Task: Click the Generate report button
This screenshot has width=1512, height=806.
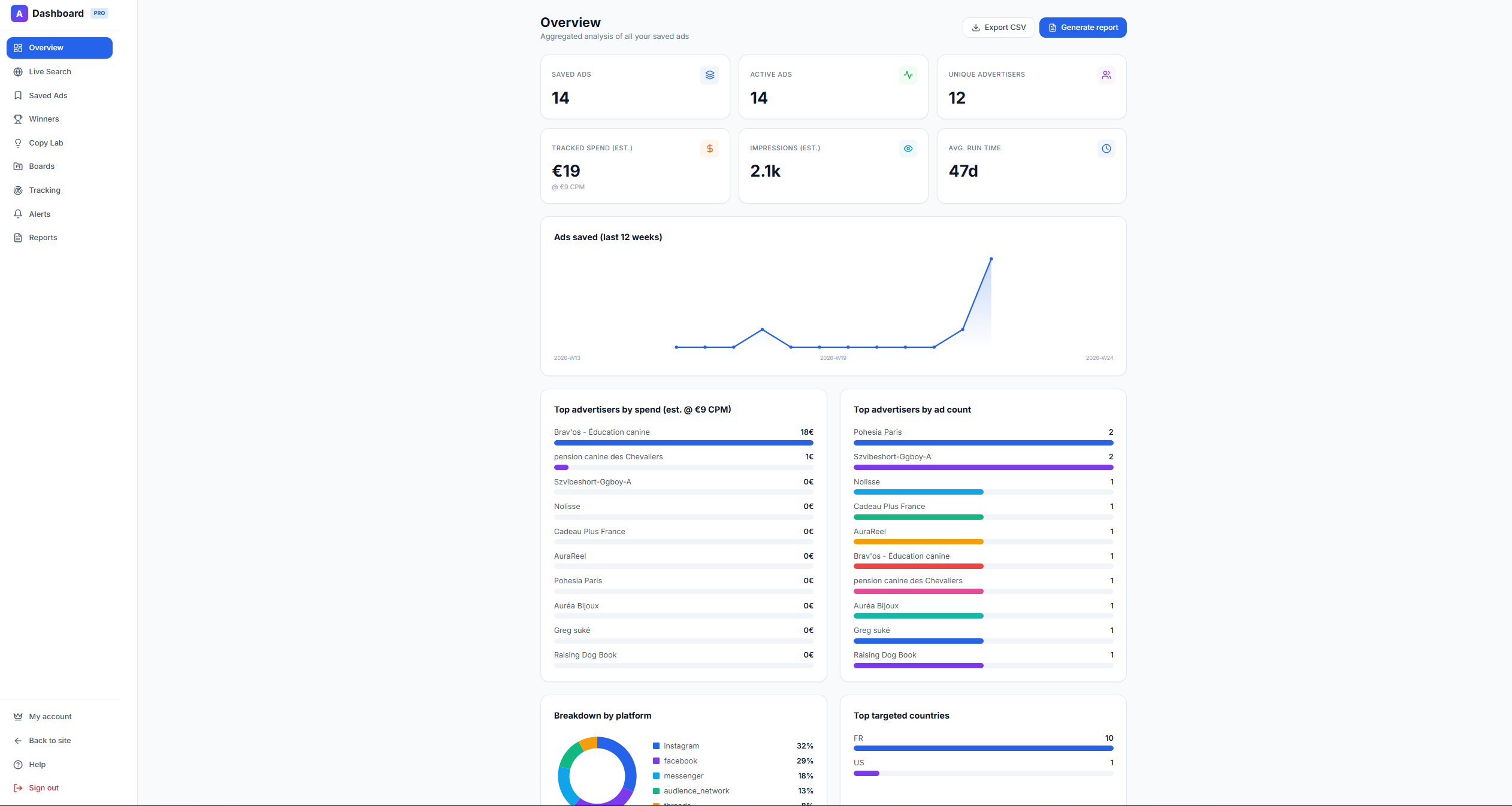Action: [1082, 28]
